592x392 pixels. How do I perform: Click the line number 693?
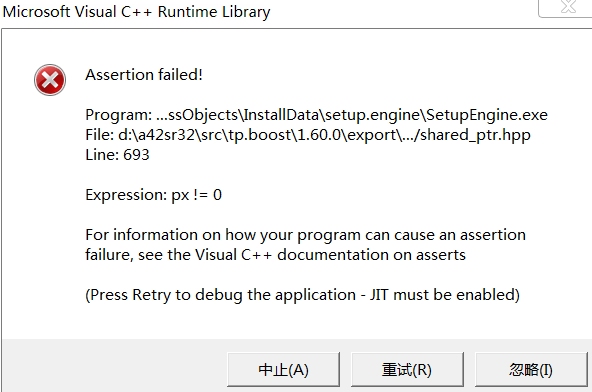[x=136, y=155]
